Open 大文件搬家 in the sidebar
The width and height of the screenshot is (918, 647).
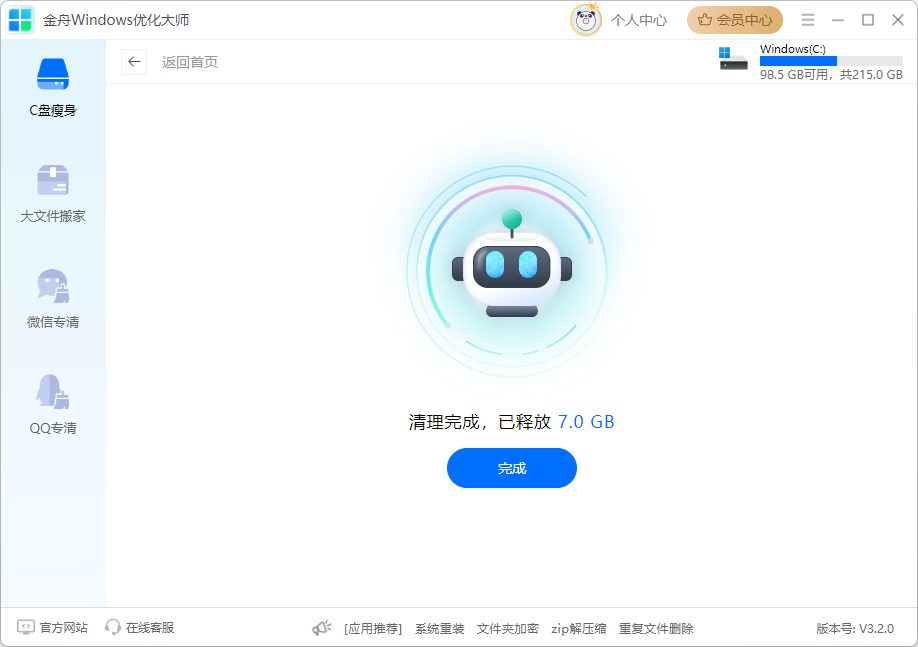click(53, 181)
